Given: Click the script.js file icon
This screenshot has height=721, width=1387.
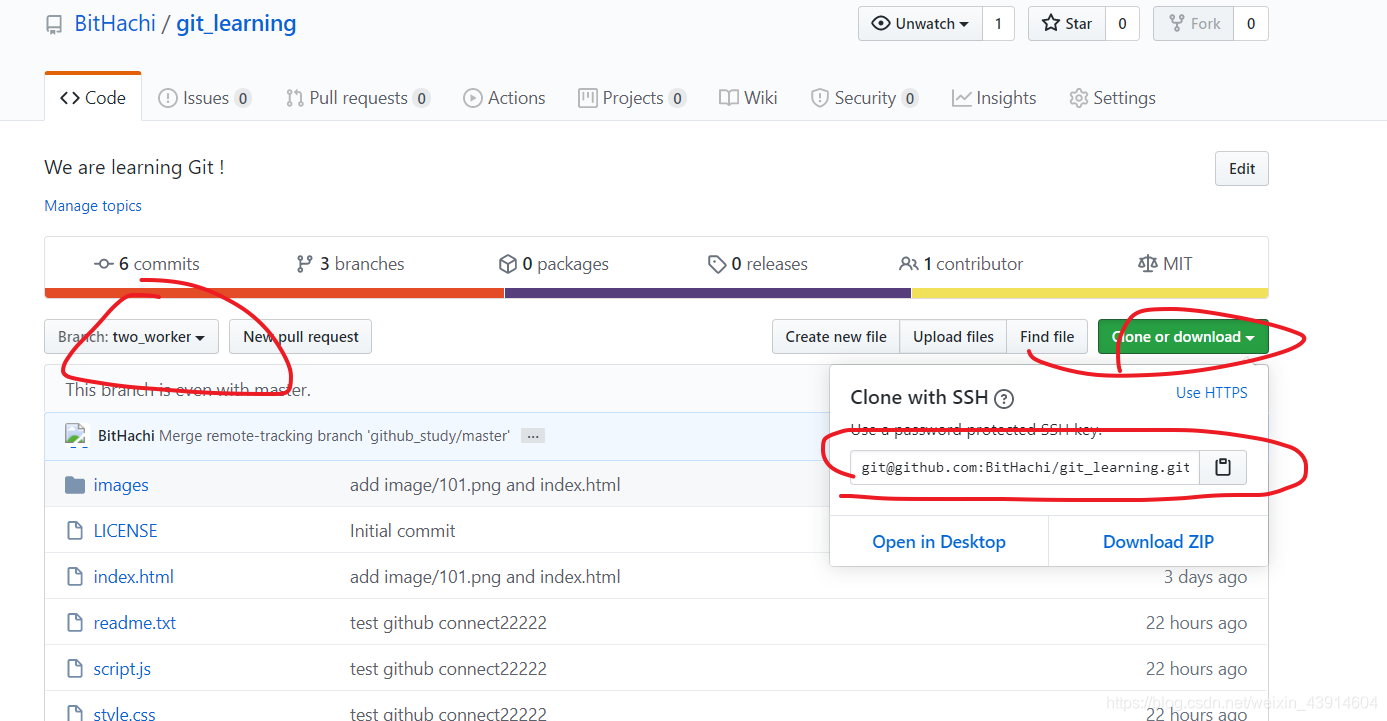Looking at the screenshot, I should point(75,669).
